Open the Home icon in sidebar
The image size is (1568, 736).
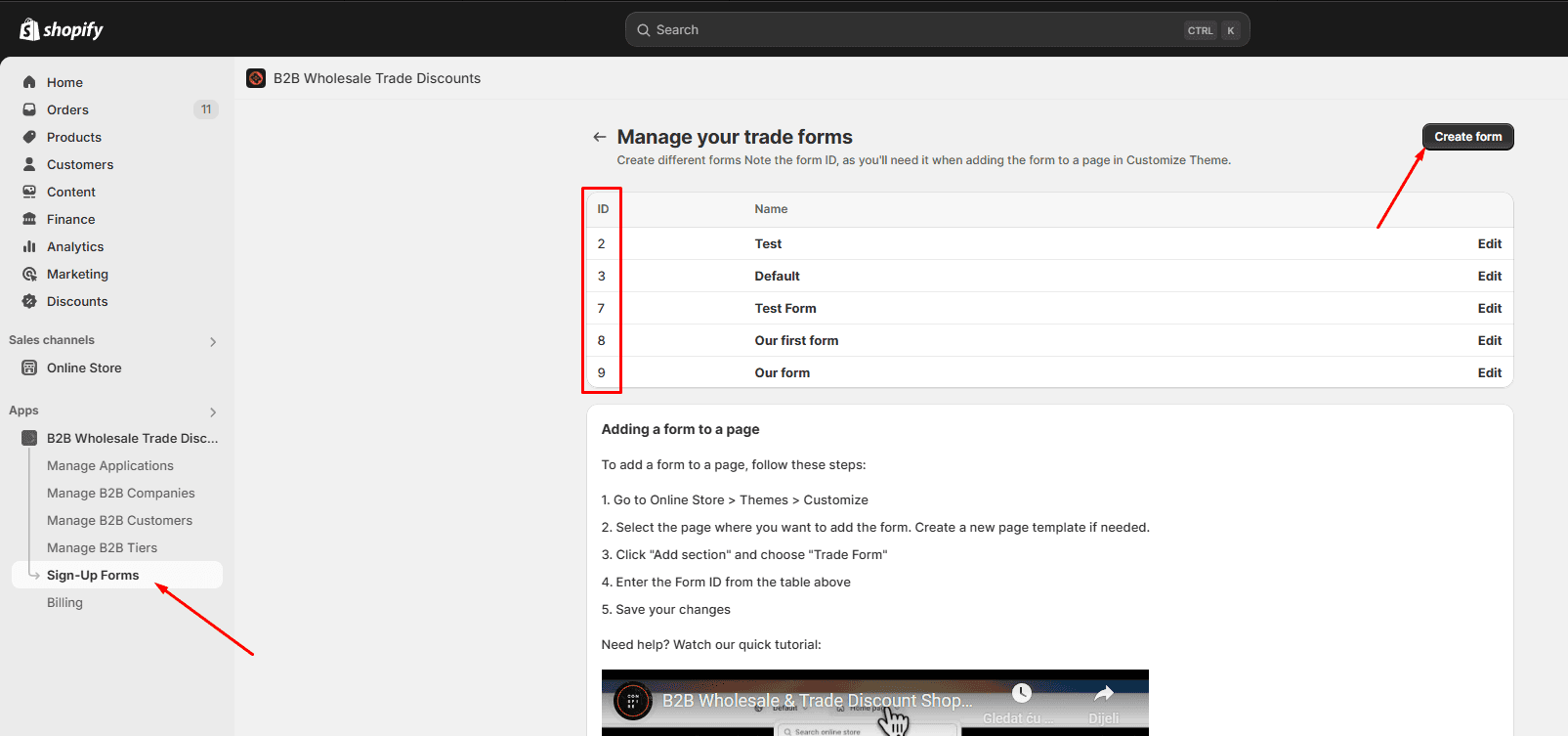[29, 82]
